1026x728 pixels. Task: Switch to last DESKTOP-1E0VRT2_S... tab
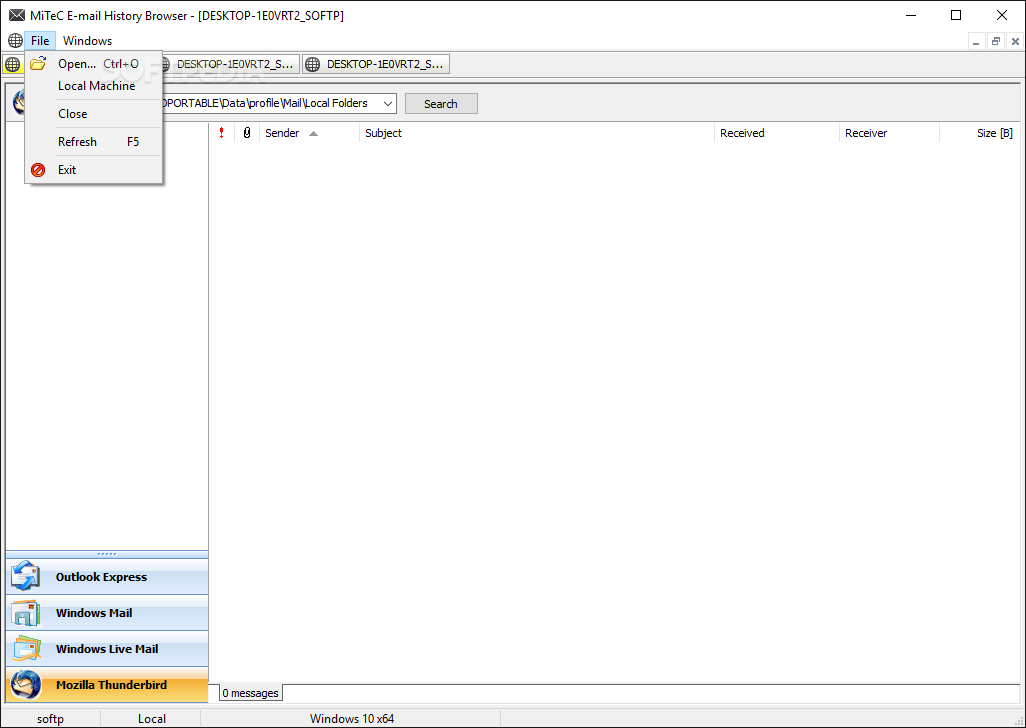[376, 64]
